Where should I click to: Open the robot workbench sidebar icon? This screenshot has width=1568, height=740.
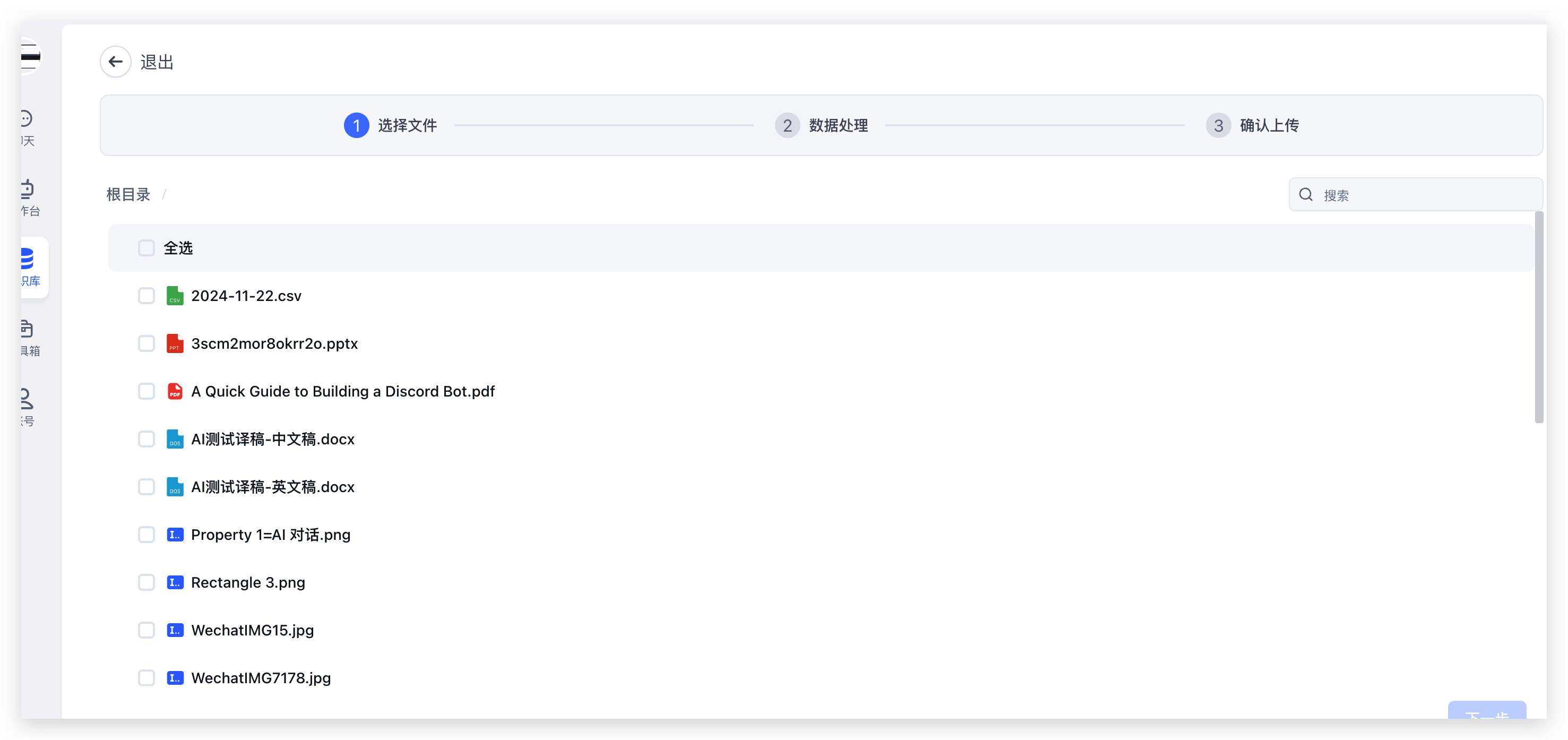27,188
